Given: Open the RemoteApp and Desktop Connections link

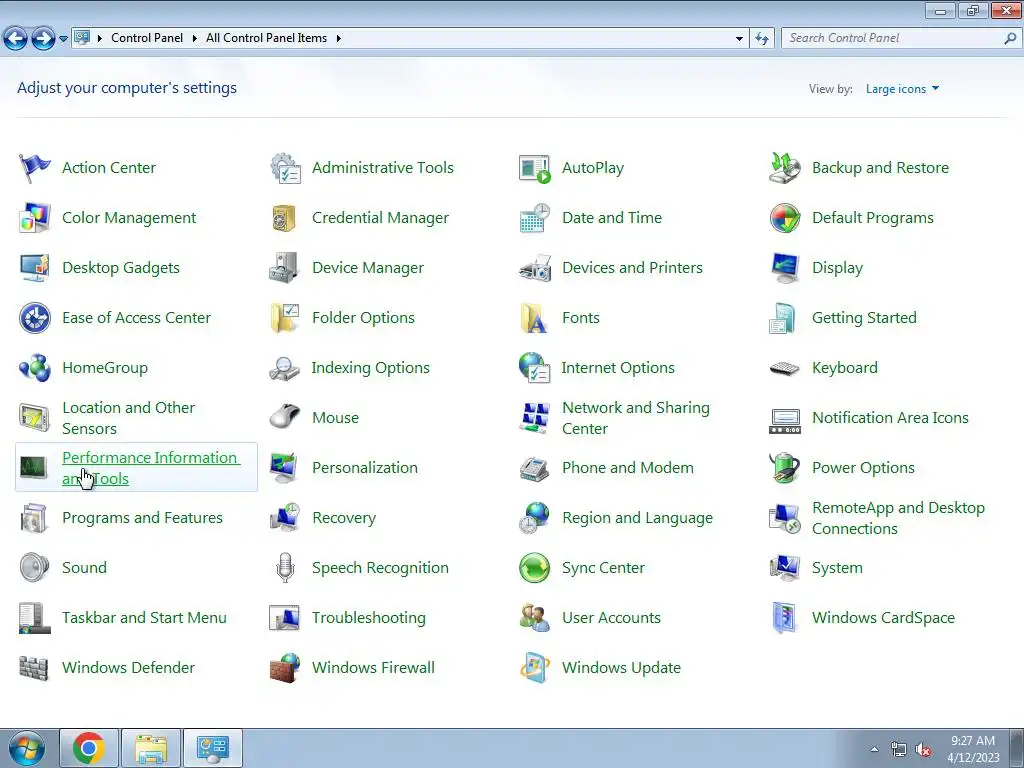Looking at the screenshot, I should pyautogui.click(x=899, y=518).
